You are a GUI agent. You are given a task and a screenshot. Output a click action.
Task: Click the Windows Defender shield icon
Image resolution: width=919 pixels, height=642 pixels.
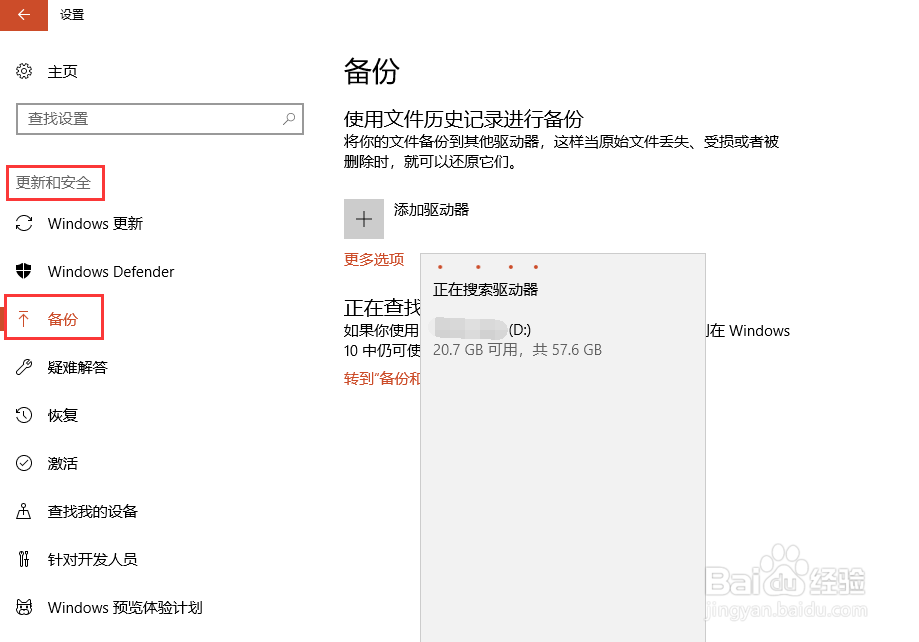[x=24, y=271]
